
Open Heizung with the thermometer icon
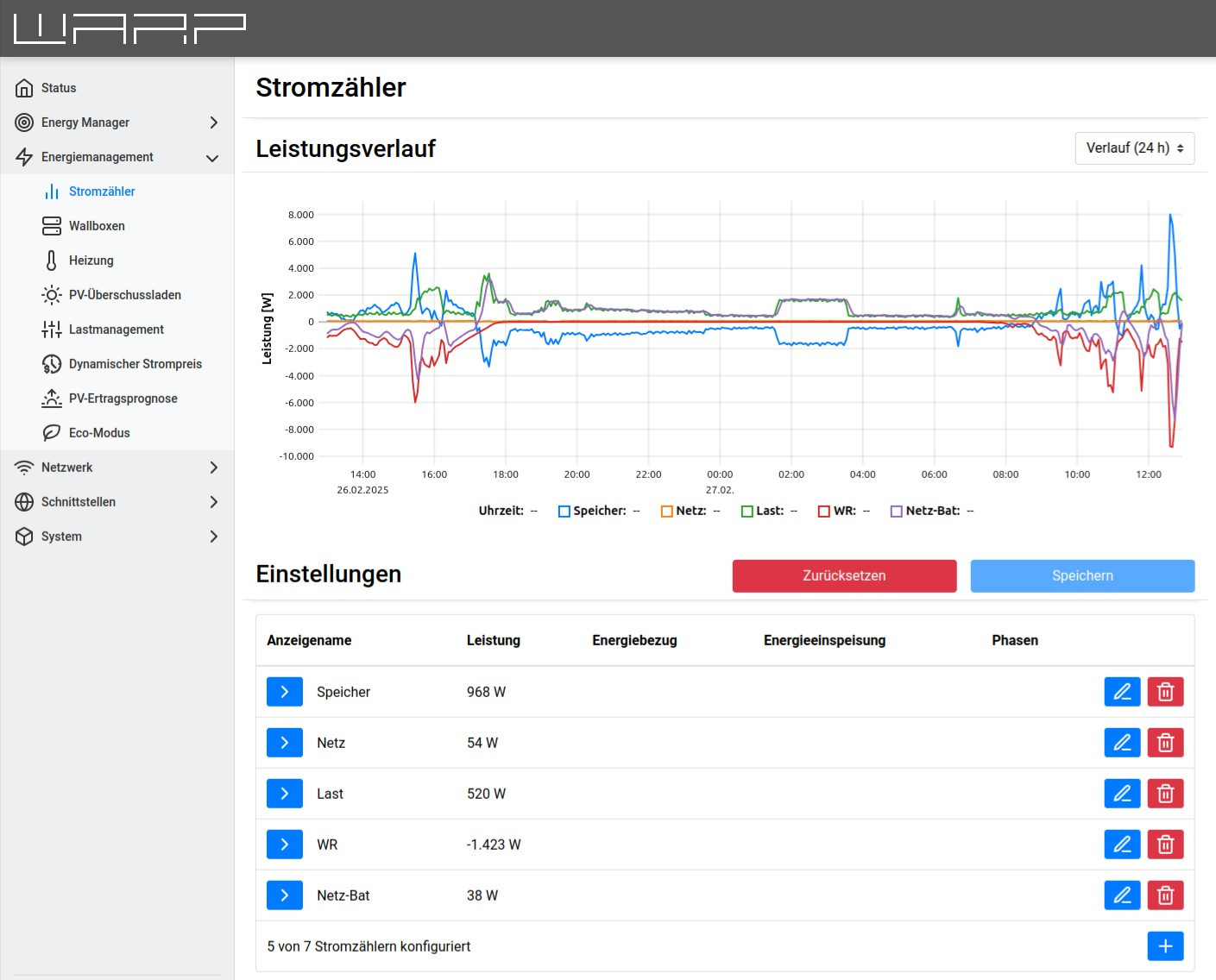coord(52,261)
